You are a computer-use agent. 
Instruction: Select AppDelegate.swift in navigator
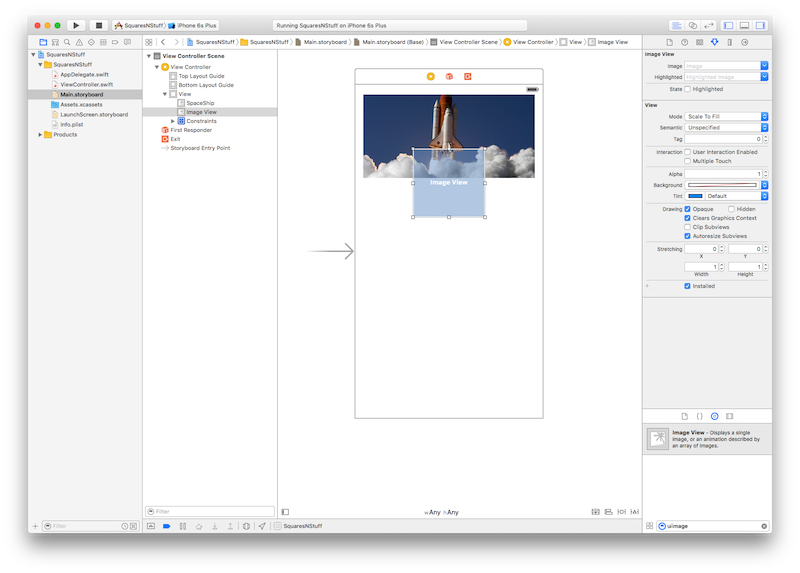[84, 74]
